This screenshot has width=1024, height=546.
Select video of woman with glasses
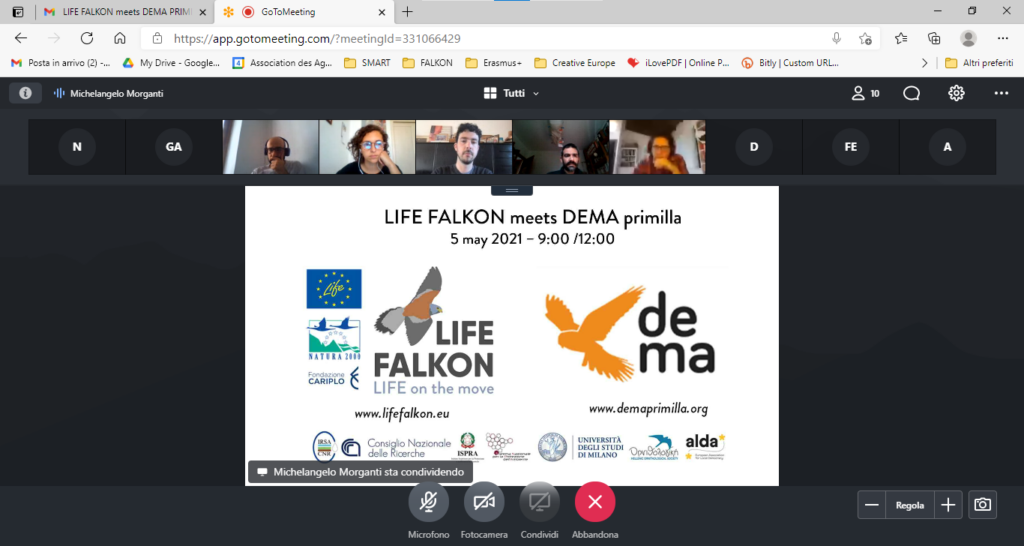[367, 147]
